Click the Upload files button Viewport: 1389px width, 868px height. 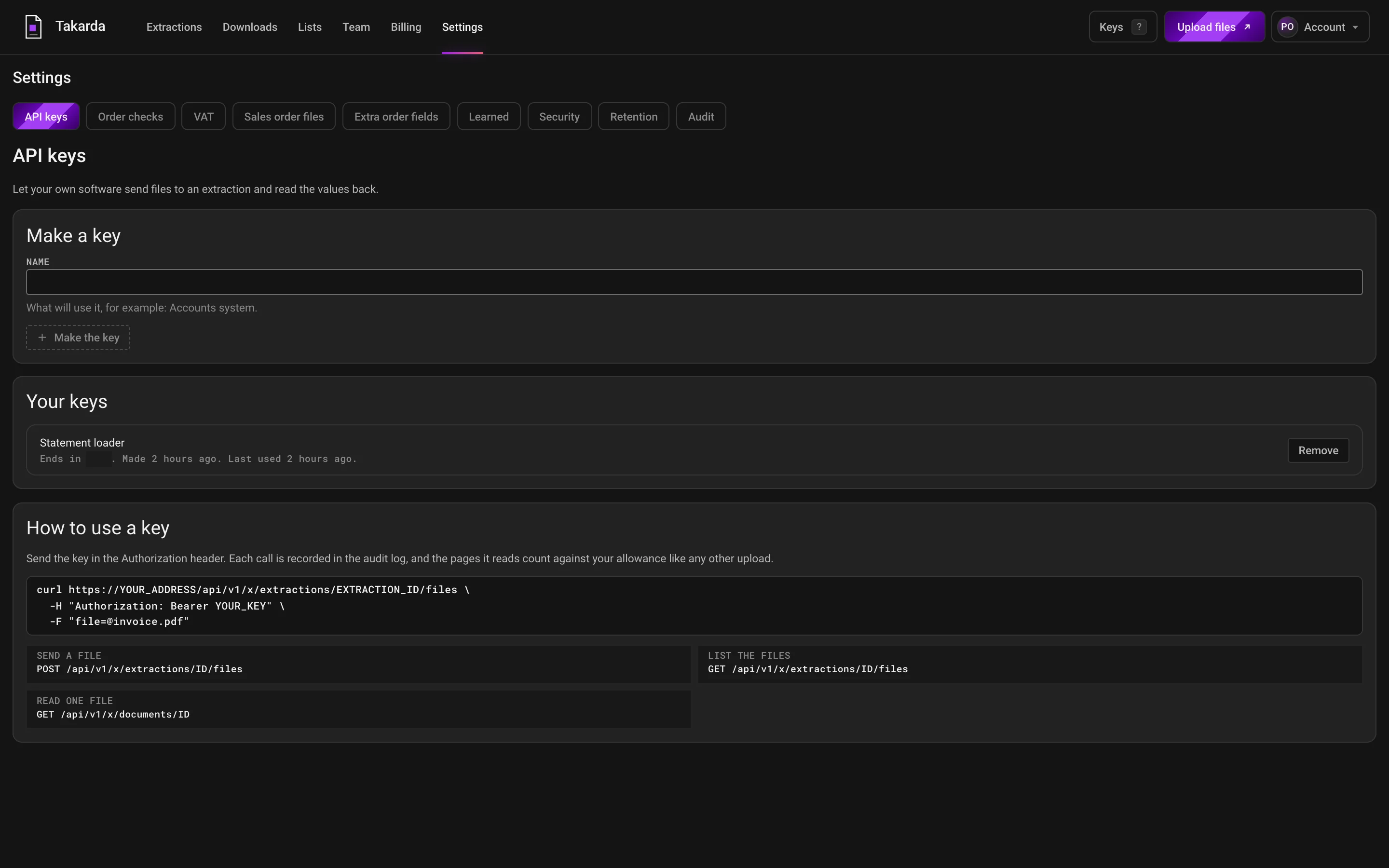click(x=1214, y=27)
